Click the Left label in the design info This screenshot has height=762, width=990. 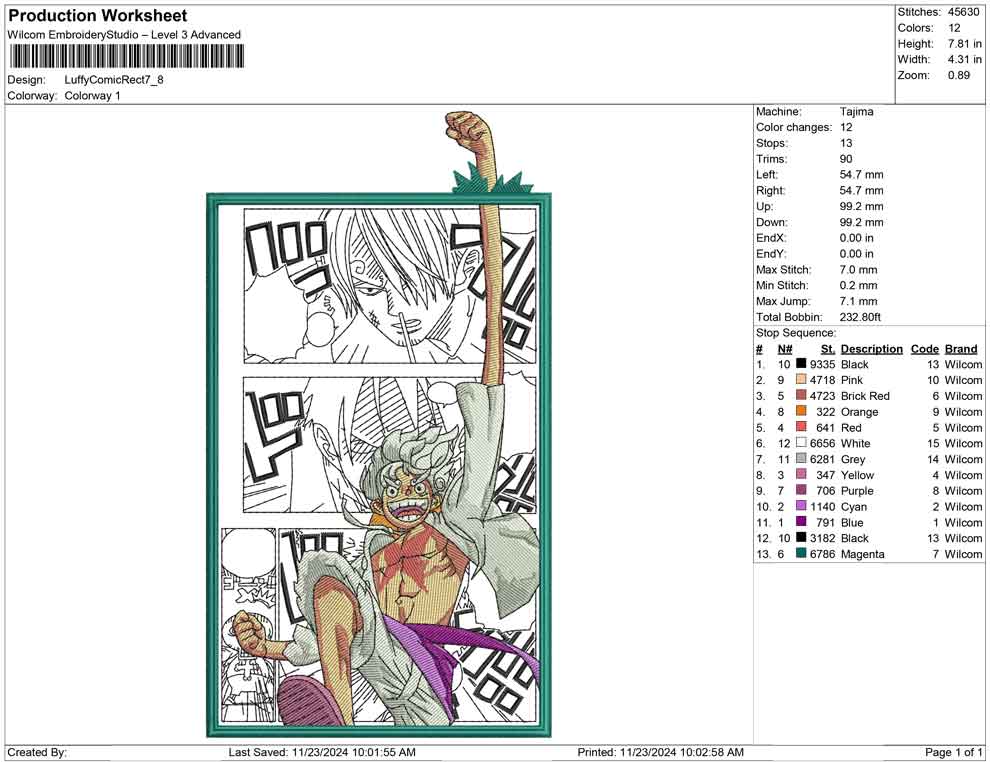tap(767, 175)
